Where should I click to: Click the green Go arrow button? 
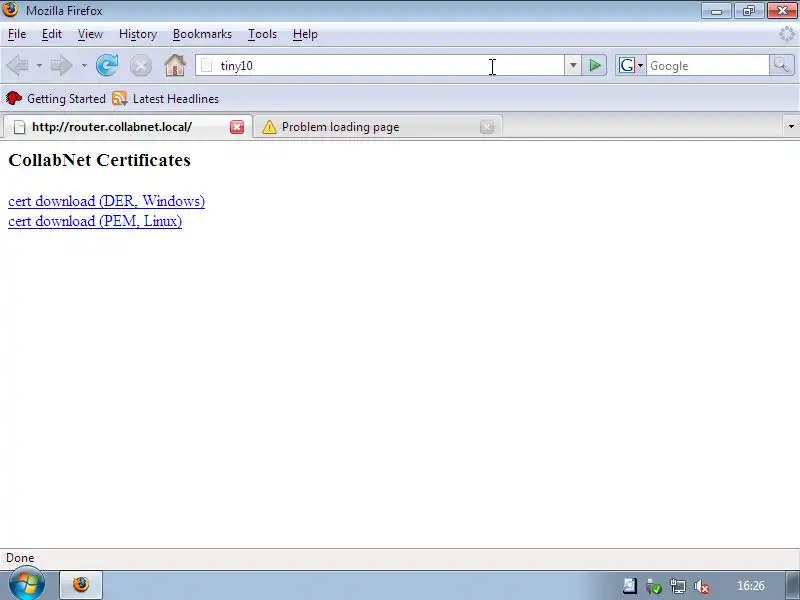[594, 65]
